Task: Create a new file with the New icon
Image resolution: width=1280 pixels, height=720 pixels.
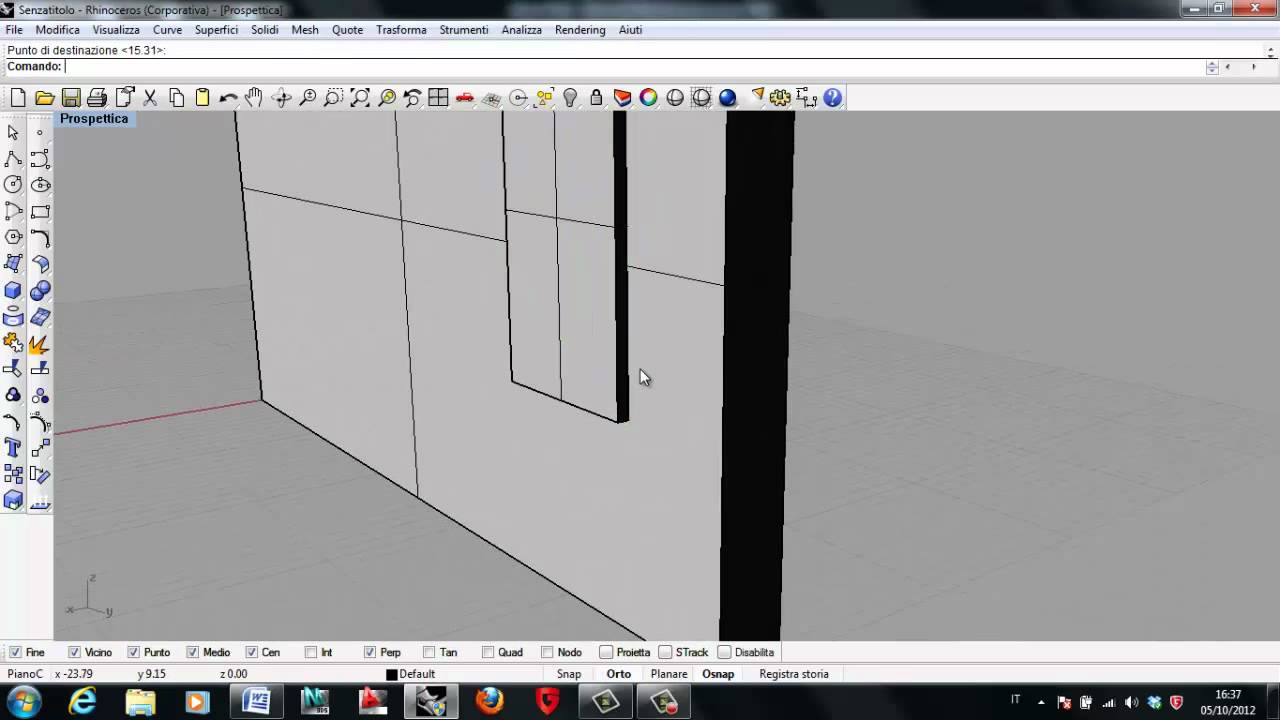Action: (x=18, y=97)
